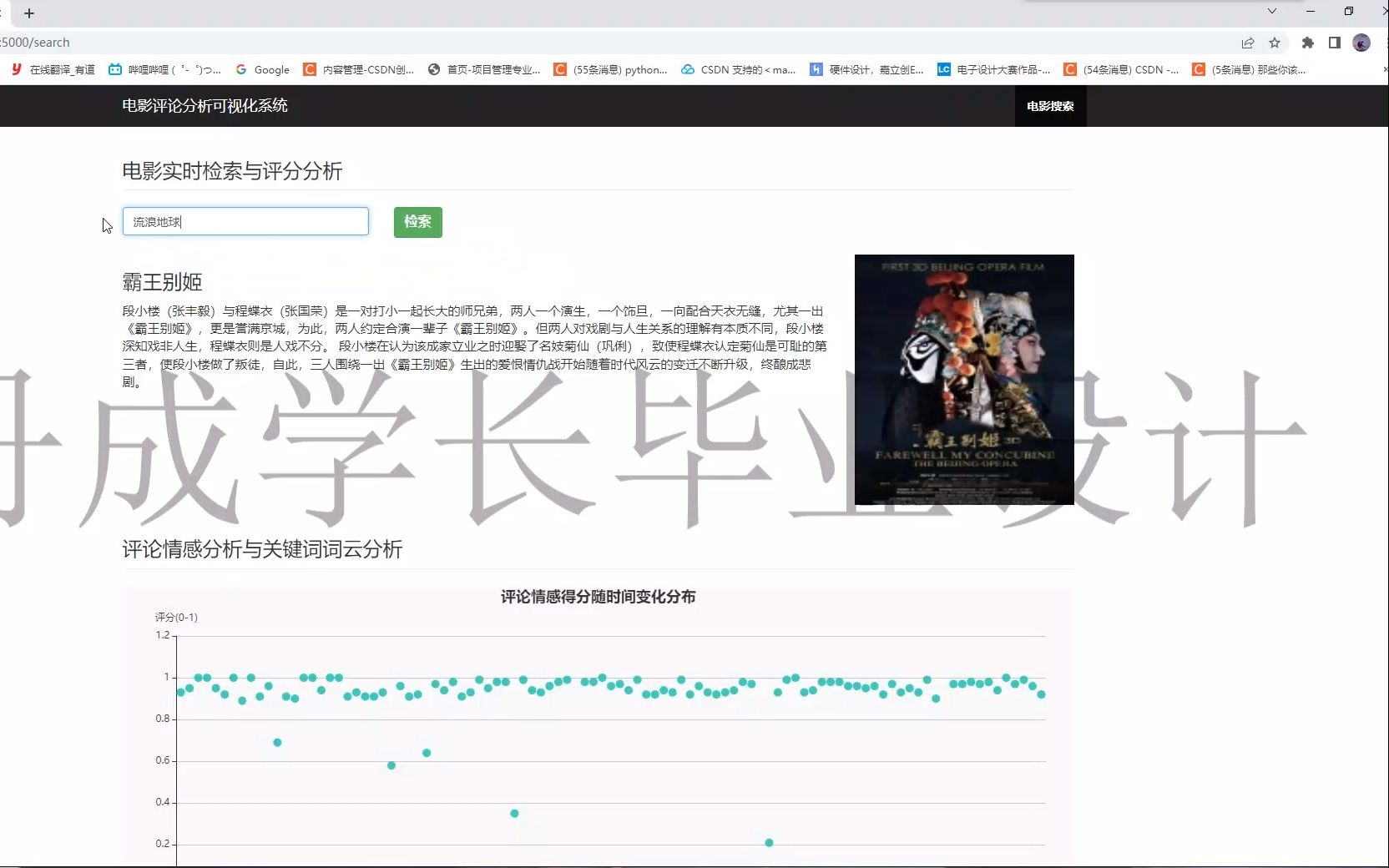This screenshot has width=1389, height=868.
Task: Open the (5条消息) 那些你该 bookmark
Action: pos(1250,69)
